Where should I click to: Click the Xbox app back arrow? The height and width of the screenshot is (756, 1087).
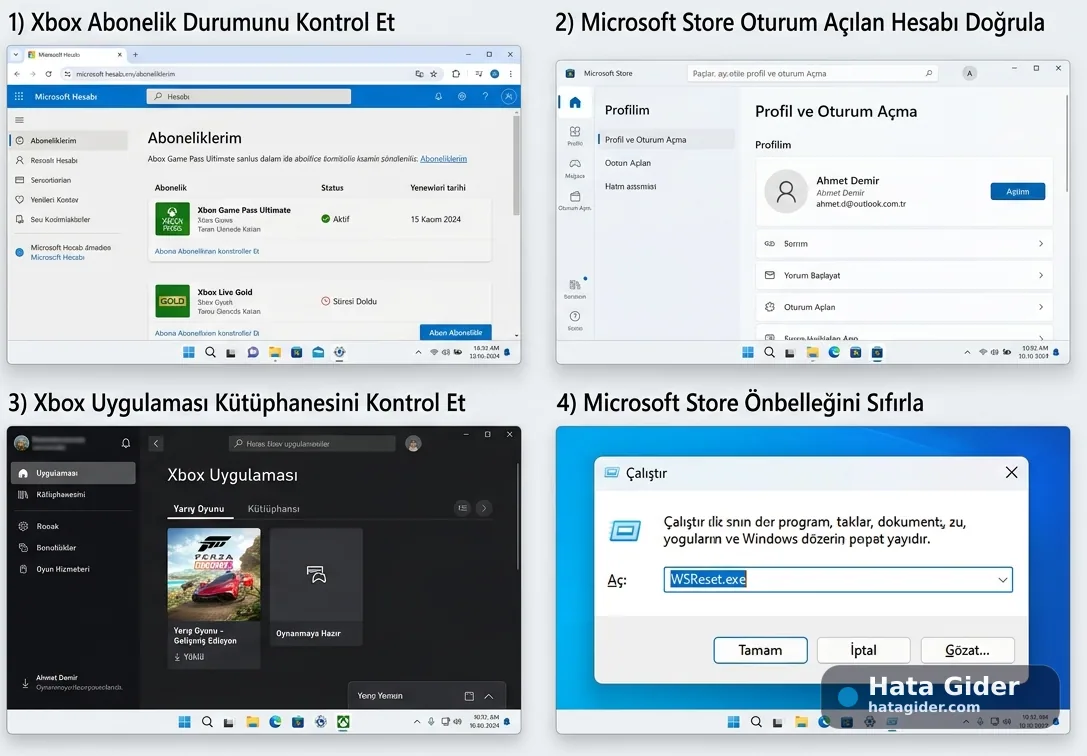156,443
